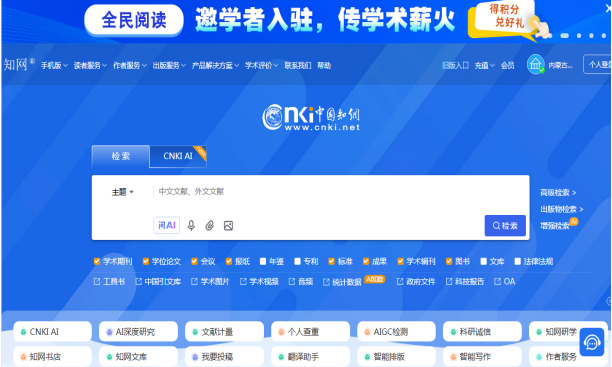Image resolution: width=612 pixels, height=367 pixels.
Task: Click the 知网 logo in the navigation bar
Action: [19, 64]
